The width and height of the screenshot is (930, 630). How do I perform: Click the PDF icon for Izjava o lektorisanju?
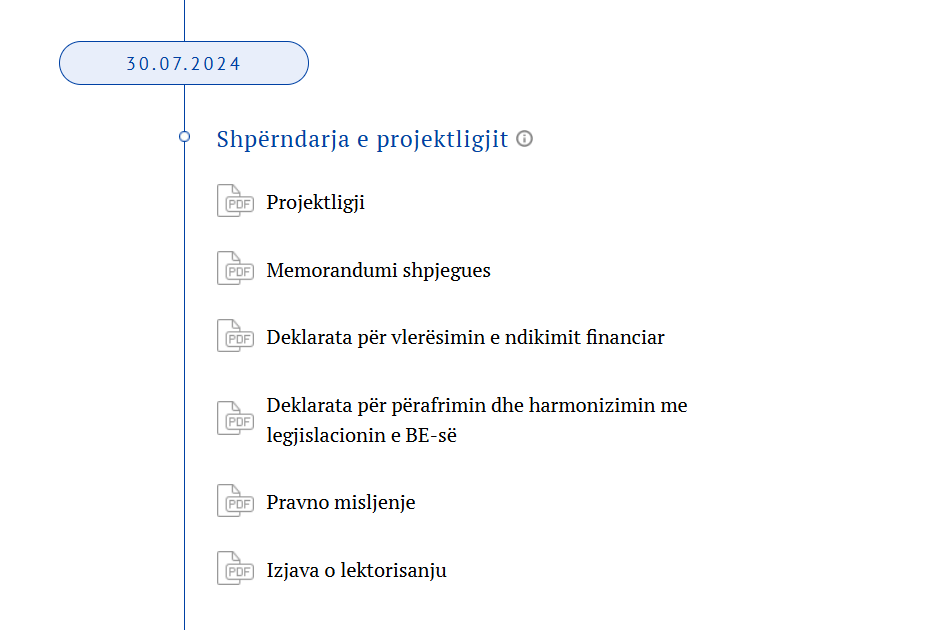[x=235, y=568]
